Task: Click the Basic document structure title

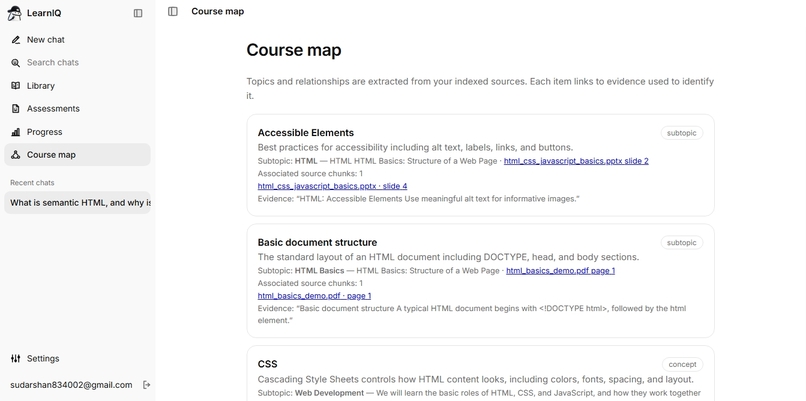Action: [x=317, y=242]
